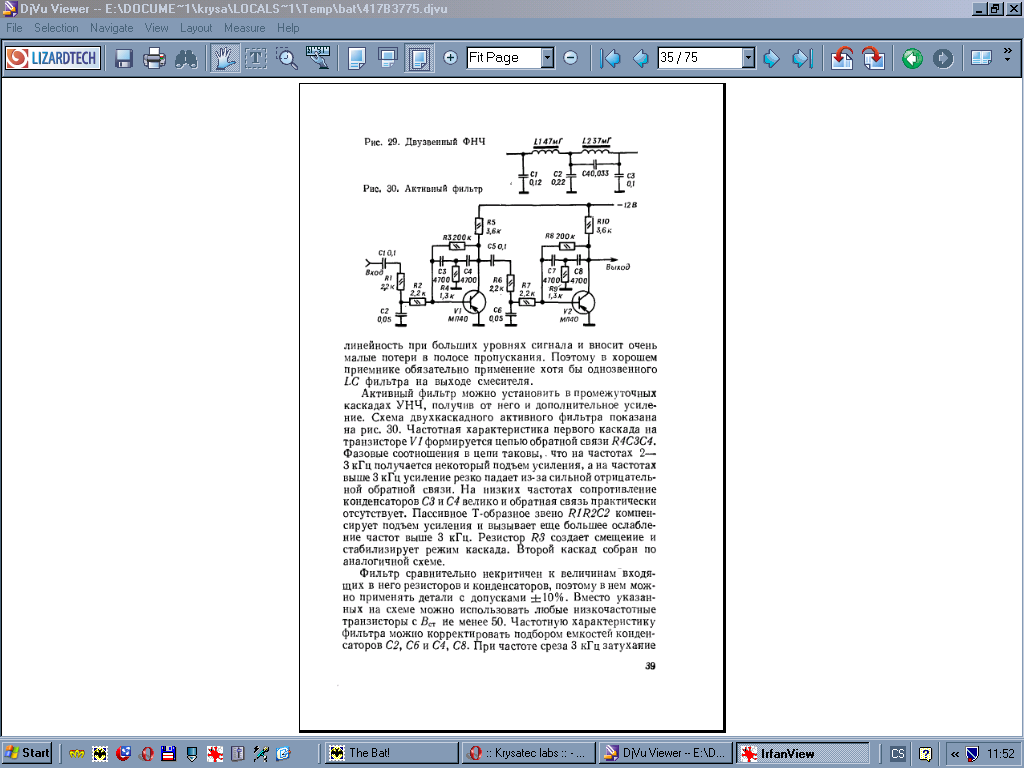Viewport: 1024px width, 768px height.
Task: Switch to The Bat! taskbar window
Action: [x=392, y=753]
